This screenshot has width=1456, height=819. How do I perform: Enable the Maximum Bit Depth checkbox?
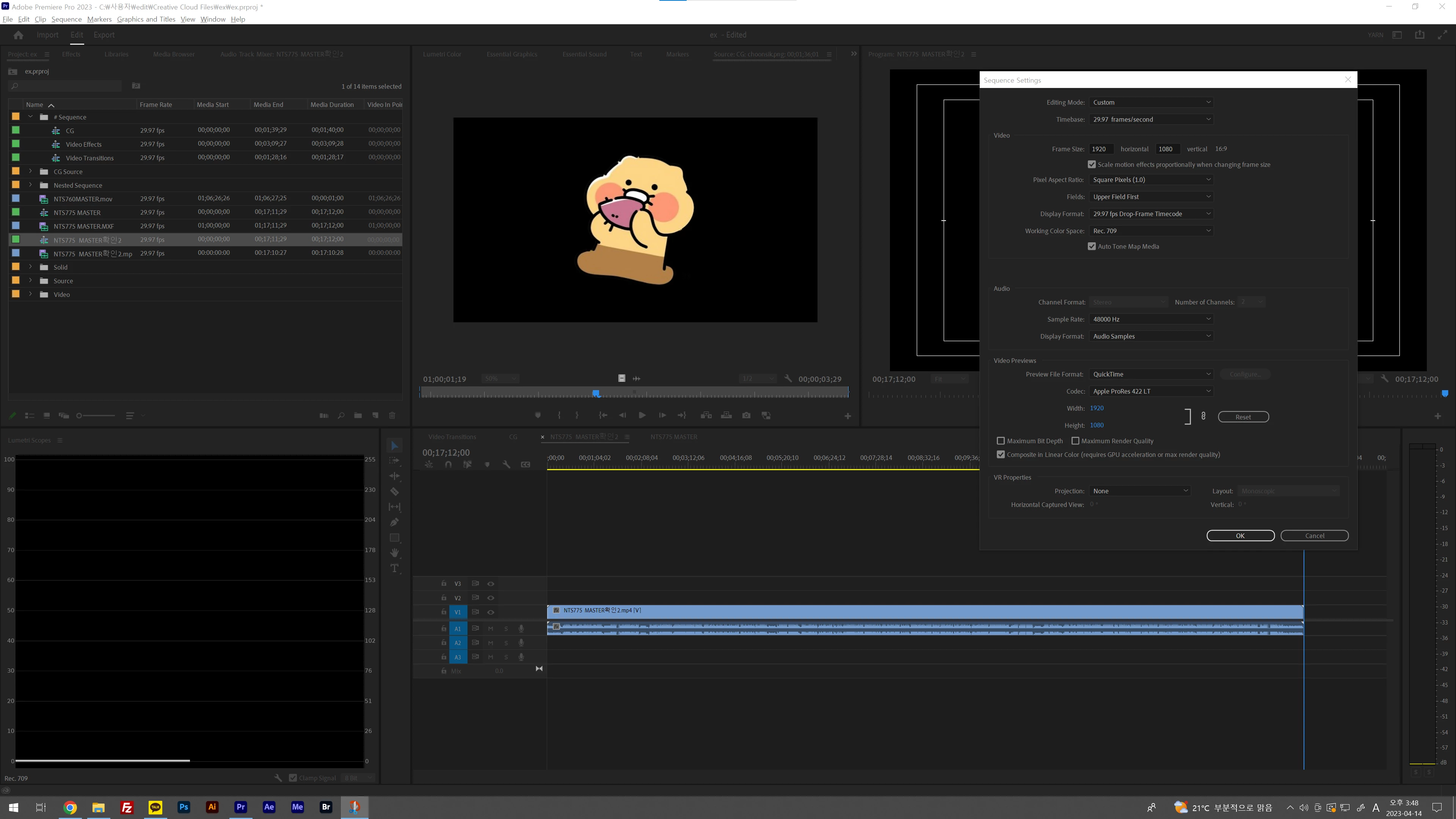(x=1001, y=441)
